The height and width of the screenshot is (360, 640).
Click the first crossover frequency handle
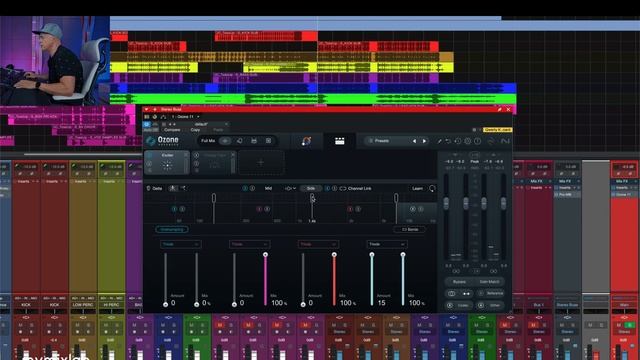(214, 198)
